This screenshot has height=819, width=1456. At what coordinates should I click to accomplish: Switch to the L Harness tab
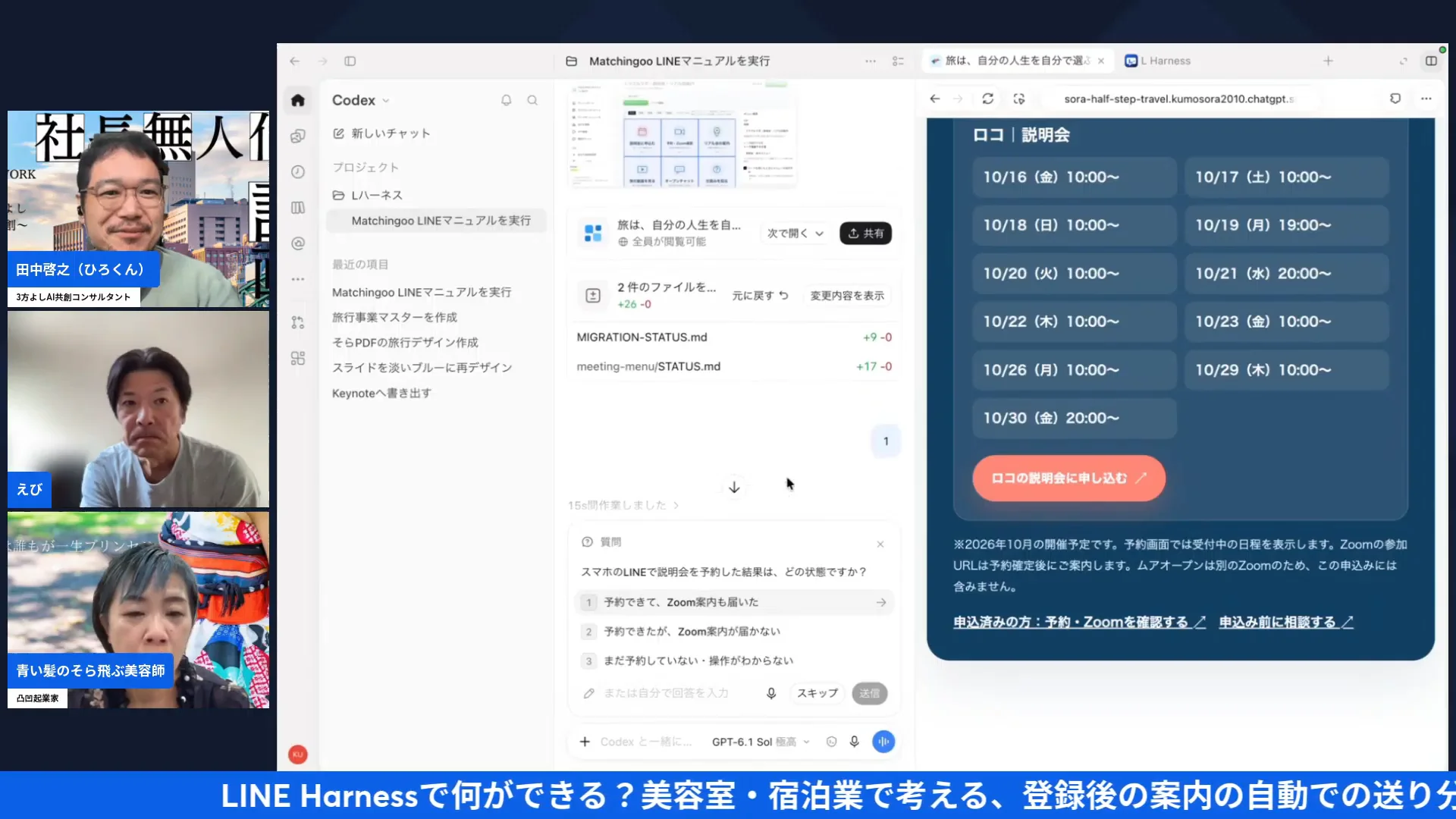pyautogui.click(x=1158, y=61)
